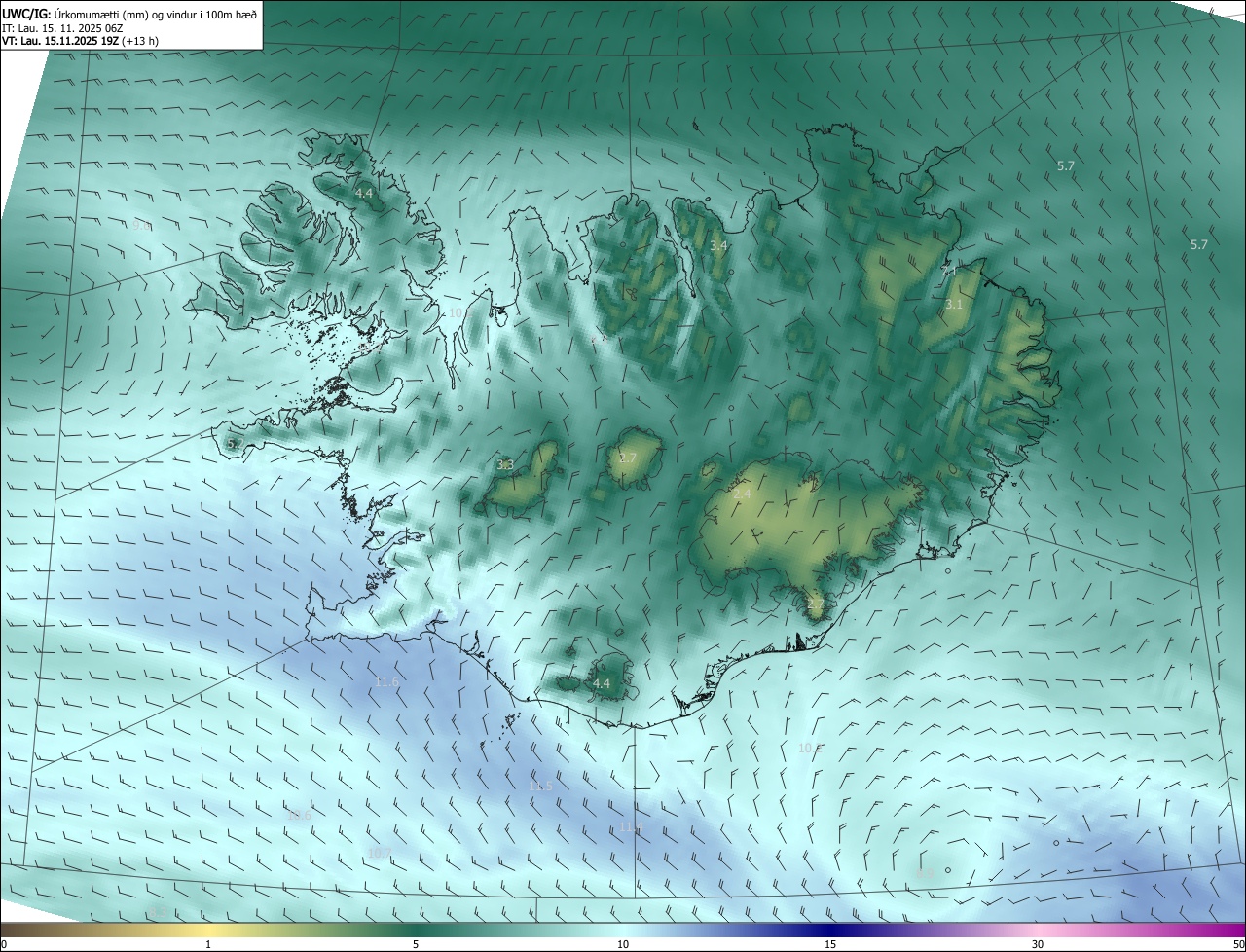This screenshot has height=952, width=1246.
Task: Click the 2.7 value at Vatnajökull's southern tip
Action: click(x=816, y=604)
